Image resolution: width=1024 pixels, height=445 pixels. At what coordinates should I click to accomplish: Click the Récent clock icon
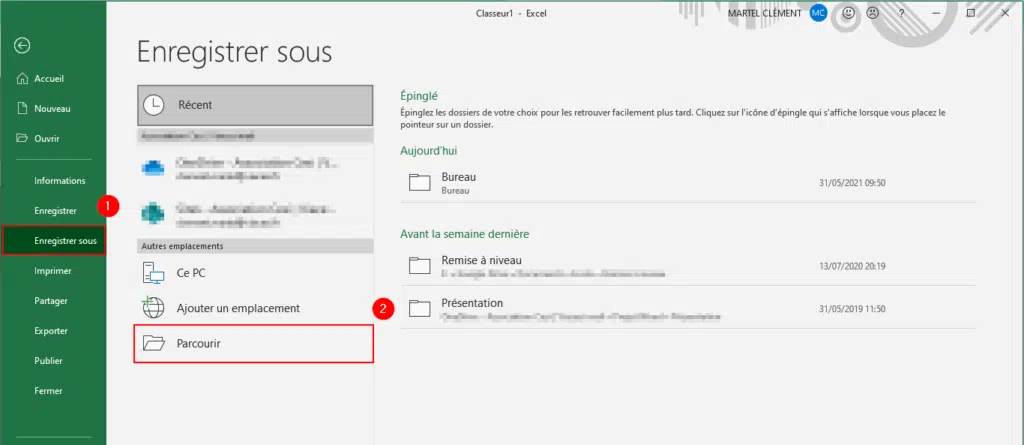tap(153, 104)
